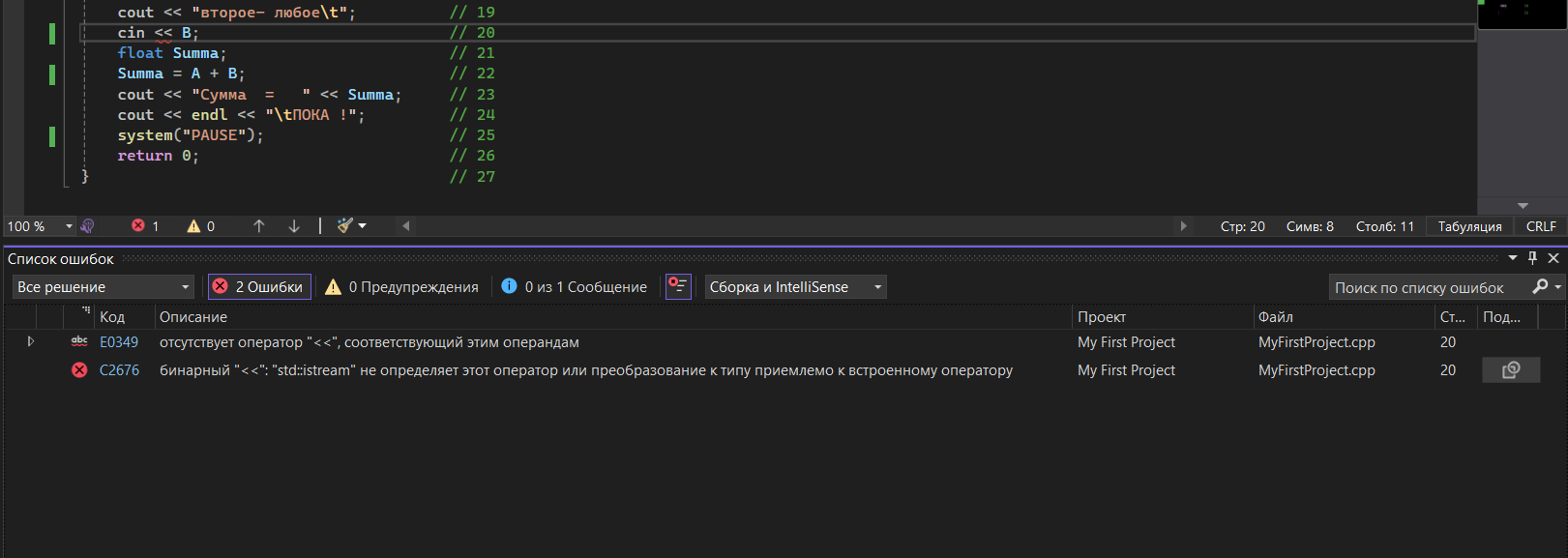
Task: Go to previous issue up arrow
Action: coord(259,225)
